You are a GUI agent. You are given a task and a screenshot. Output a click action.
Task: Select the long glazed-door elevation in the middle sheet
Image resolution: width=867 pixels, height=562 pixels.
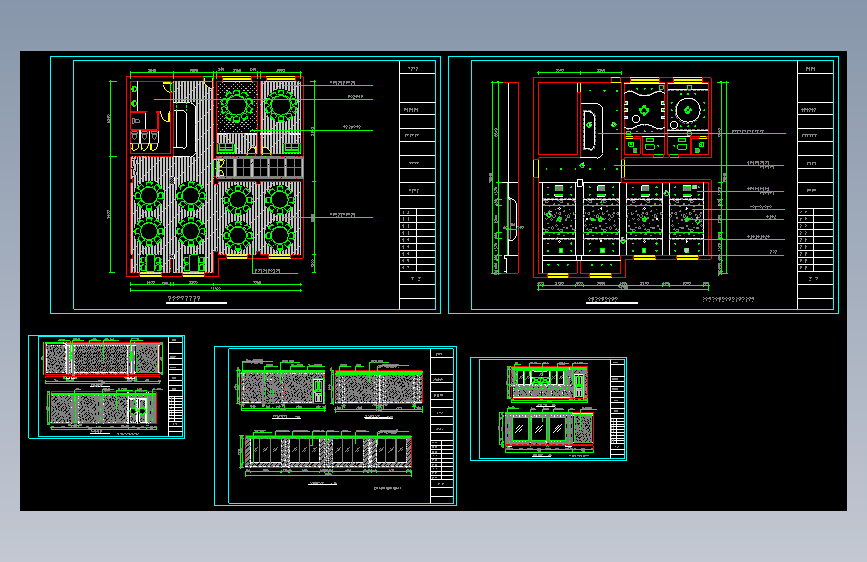click(x=328, y=452)
